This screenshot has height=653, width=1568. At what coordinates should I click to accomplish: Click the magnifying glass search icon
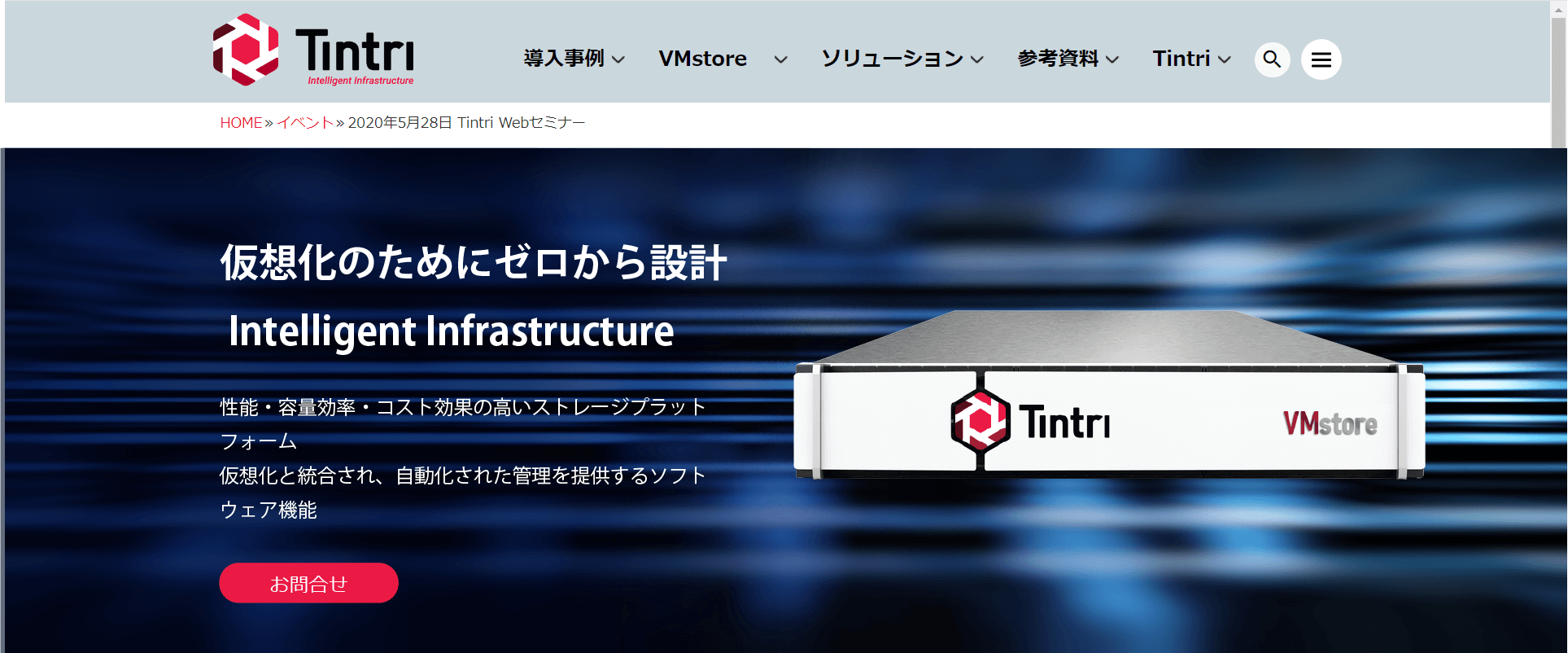click(1272, 59)
